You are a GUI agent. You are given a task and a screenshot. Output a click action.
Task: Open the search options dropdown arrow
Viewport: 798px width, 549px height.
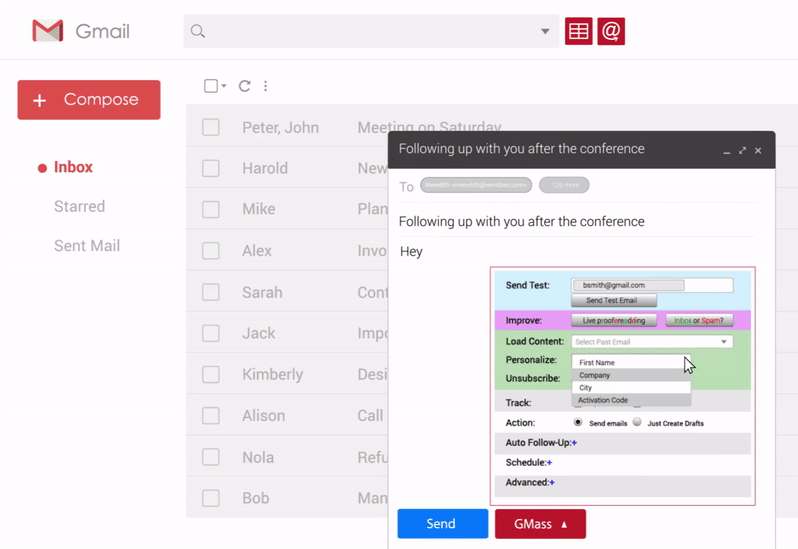(x=545, y=31)
